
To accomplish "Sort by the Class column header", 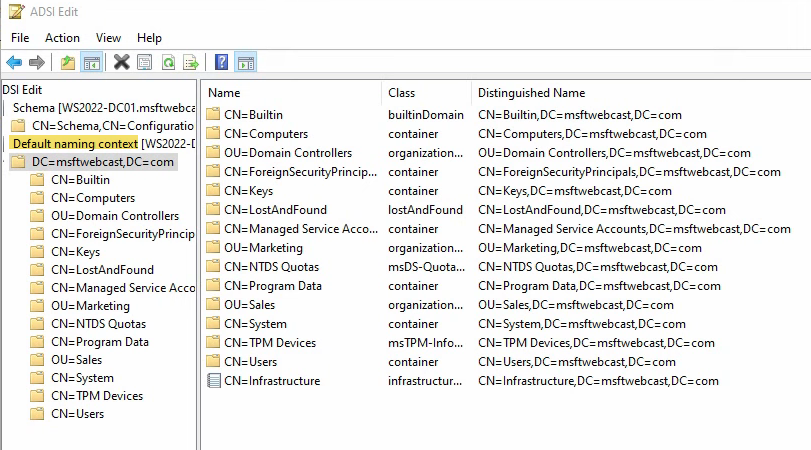I will pyautogui.click(x=427, y=93).
